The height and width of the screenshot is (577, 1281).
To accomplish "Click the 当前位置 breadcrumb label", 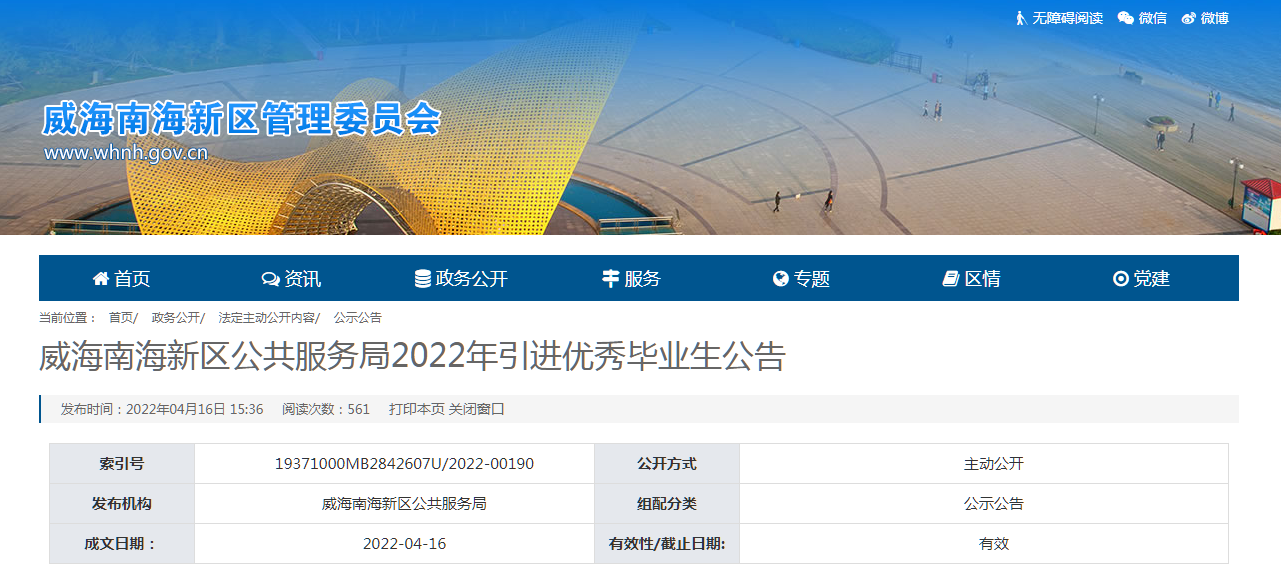I will tap(68, 317).
